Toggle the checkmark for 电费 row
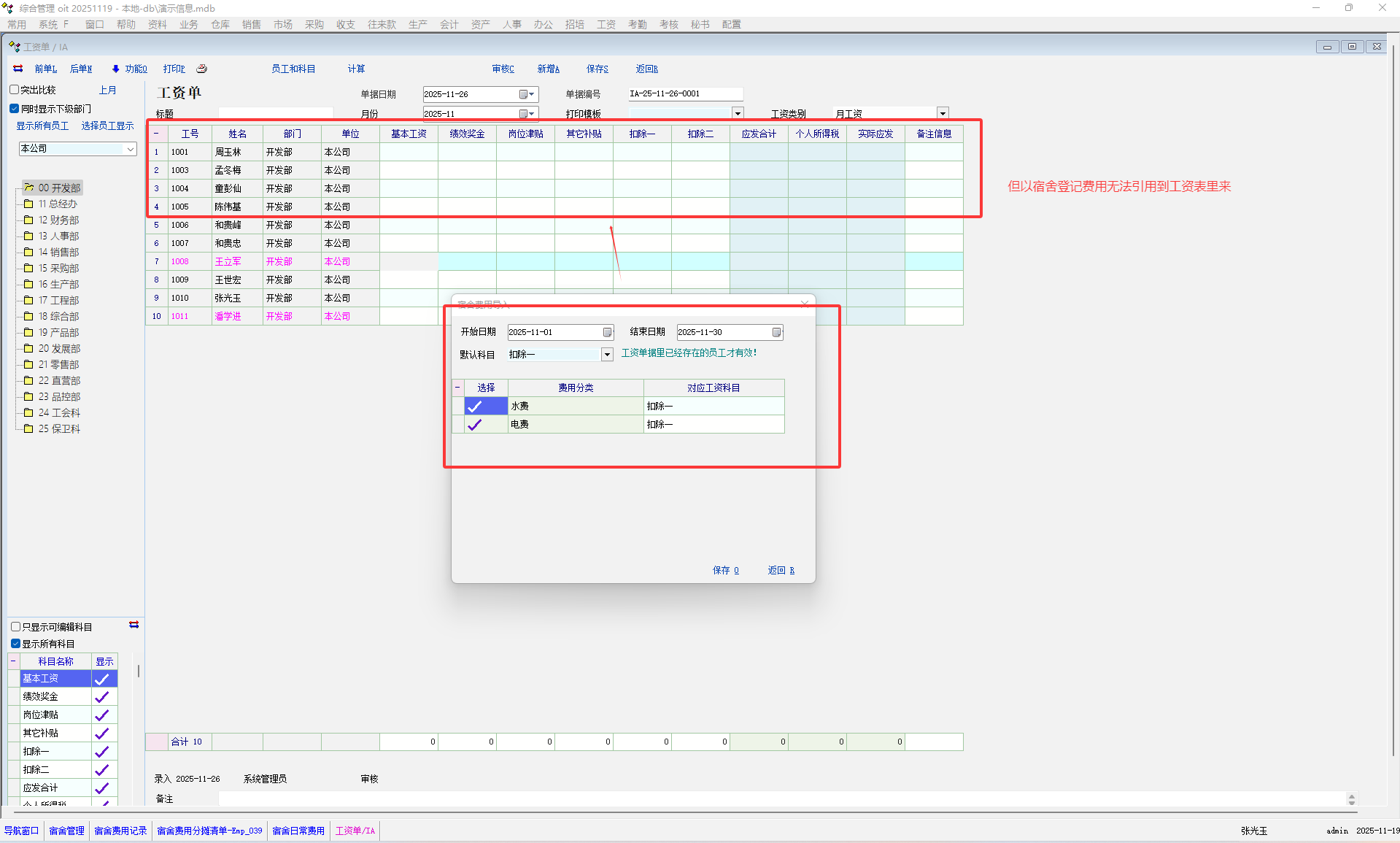The image size is (1400, 843). (475, 424)
